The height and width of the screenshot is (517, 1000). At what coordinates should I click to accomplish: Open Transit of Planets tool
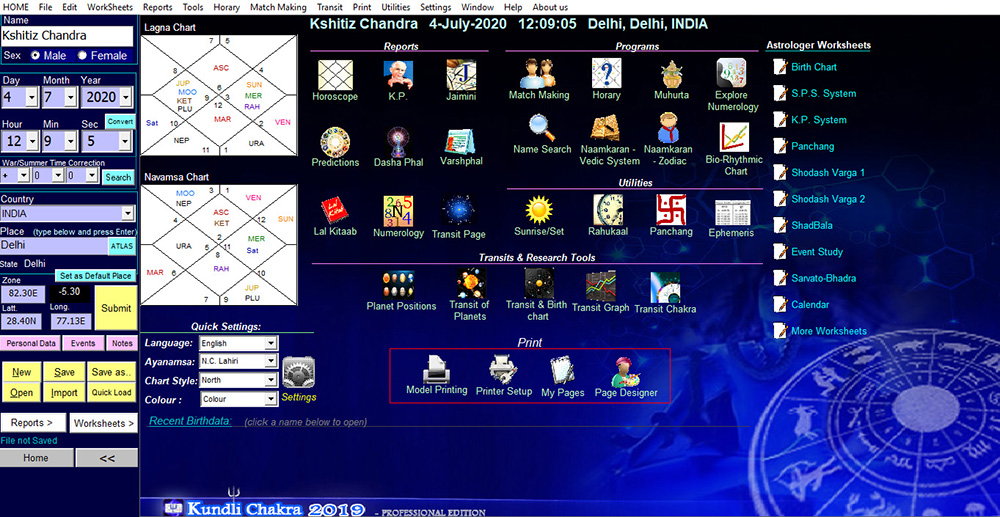tap(471, 283)
